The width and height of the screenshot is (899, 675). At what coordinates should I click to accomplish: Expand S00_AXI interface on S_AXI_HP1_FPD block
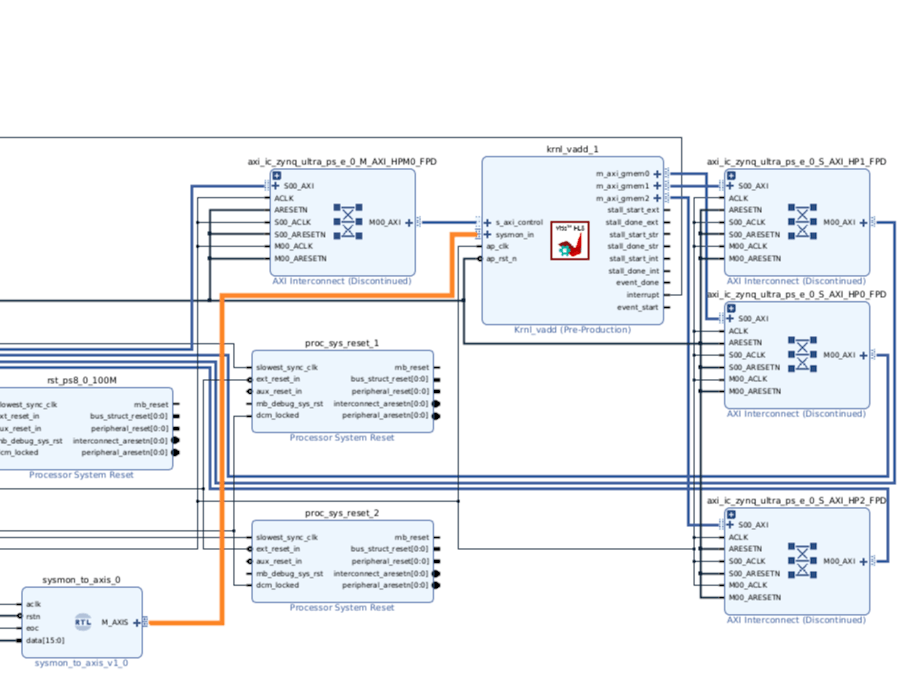click(x=730, y=186)
